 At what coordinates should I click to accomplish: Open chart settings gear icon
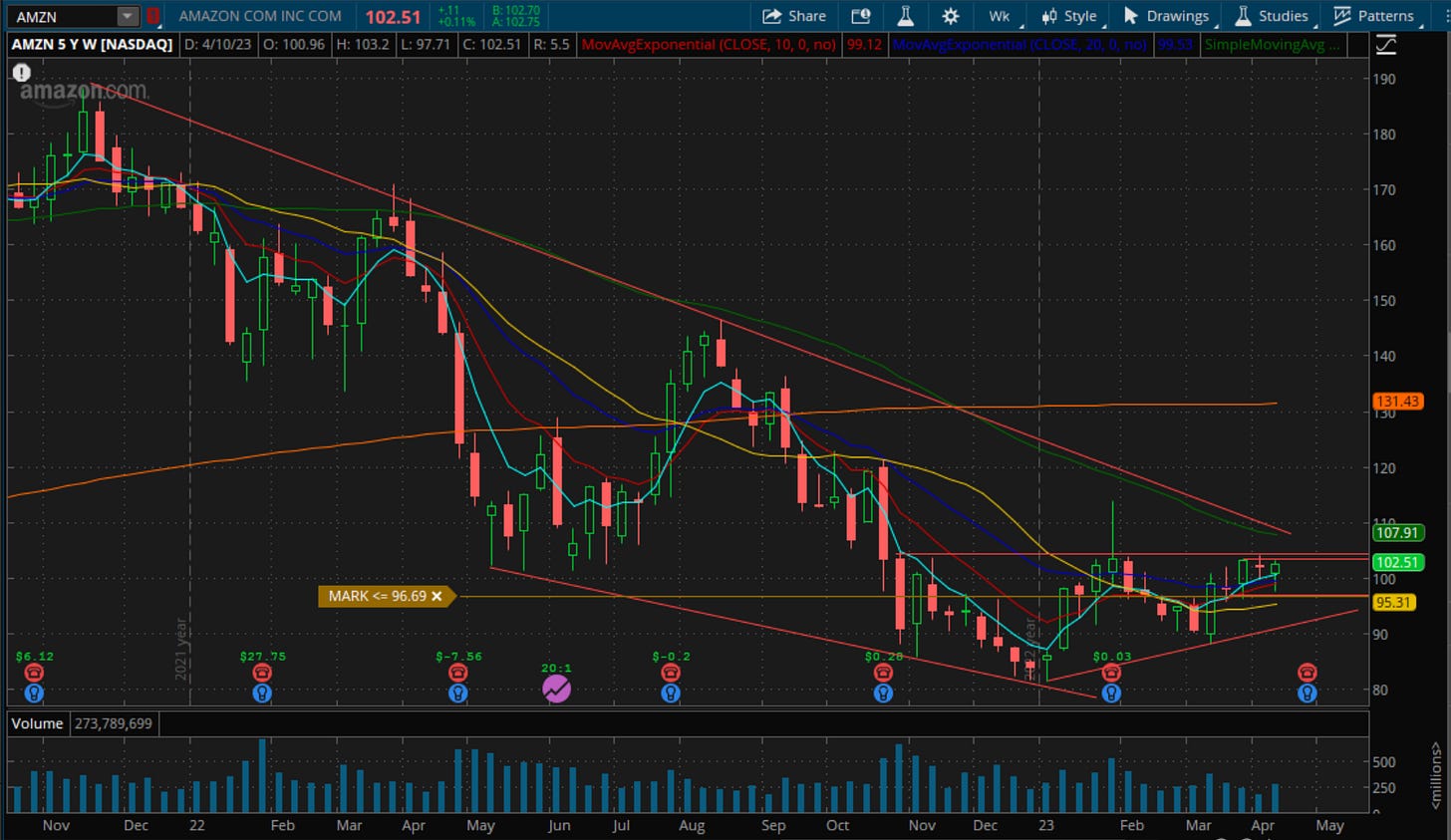click(x=951, y=16)
